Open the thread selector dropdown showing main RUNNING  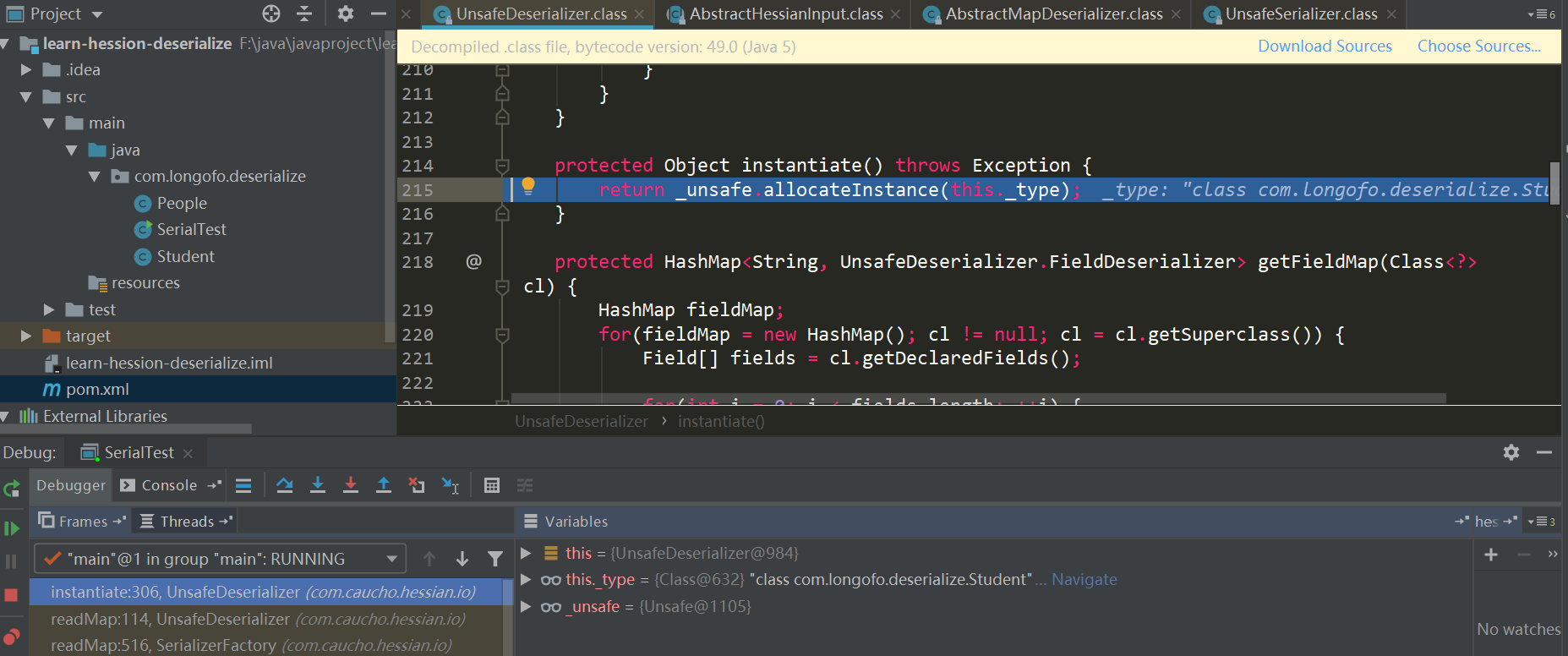tap(220, 559)
